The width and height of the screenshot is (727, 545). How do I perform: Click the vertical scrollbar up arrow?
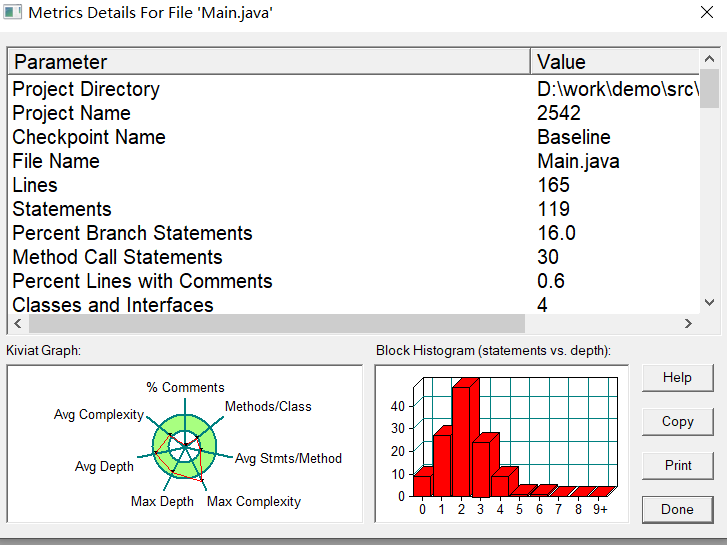point(709,59)
